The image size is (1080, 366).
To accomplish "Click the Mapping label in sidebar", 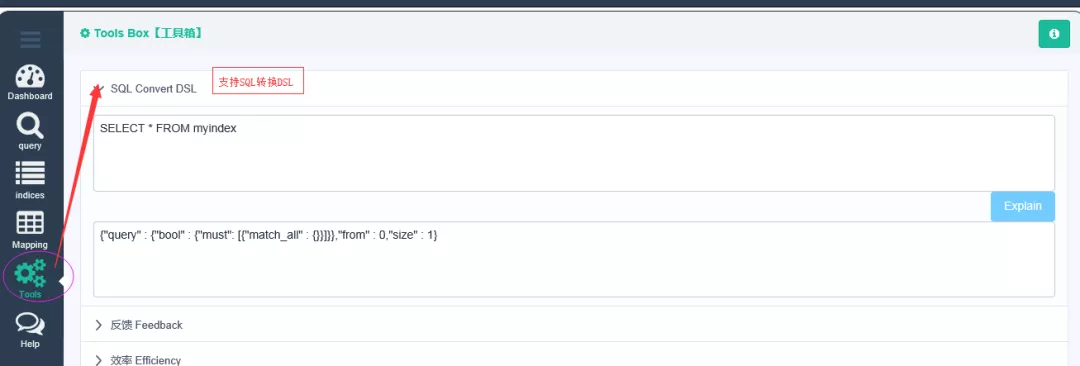I will point(30,245).
